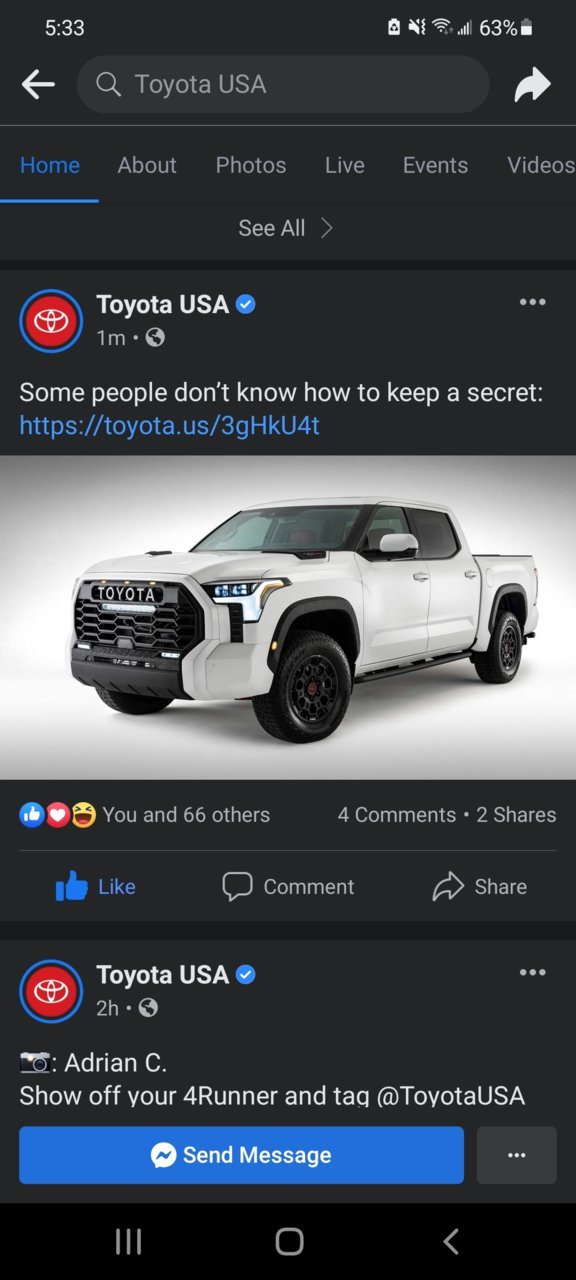Image resolution: width=576 pixels, height=1280 pixels.
Task: Tap Toyota logo avatar on the 4Runner post
Action: 51,991
